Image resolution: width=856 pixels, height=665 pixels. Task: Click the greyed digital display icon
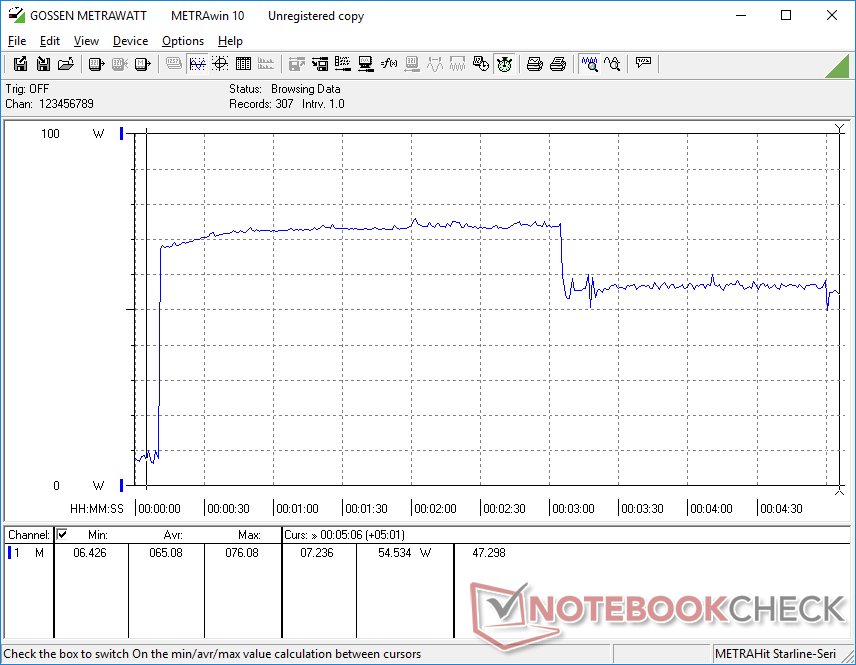coord(174,64)
